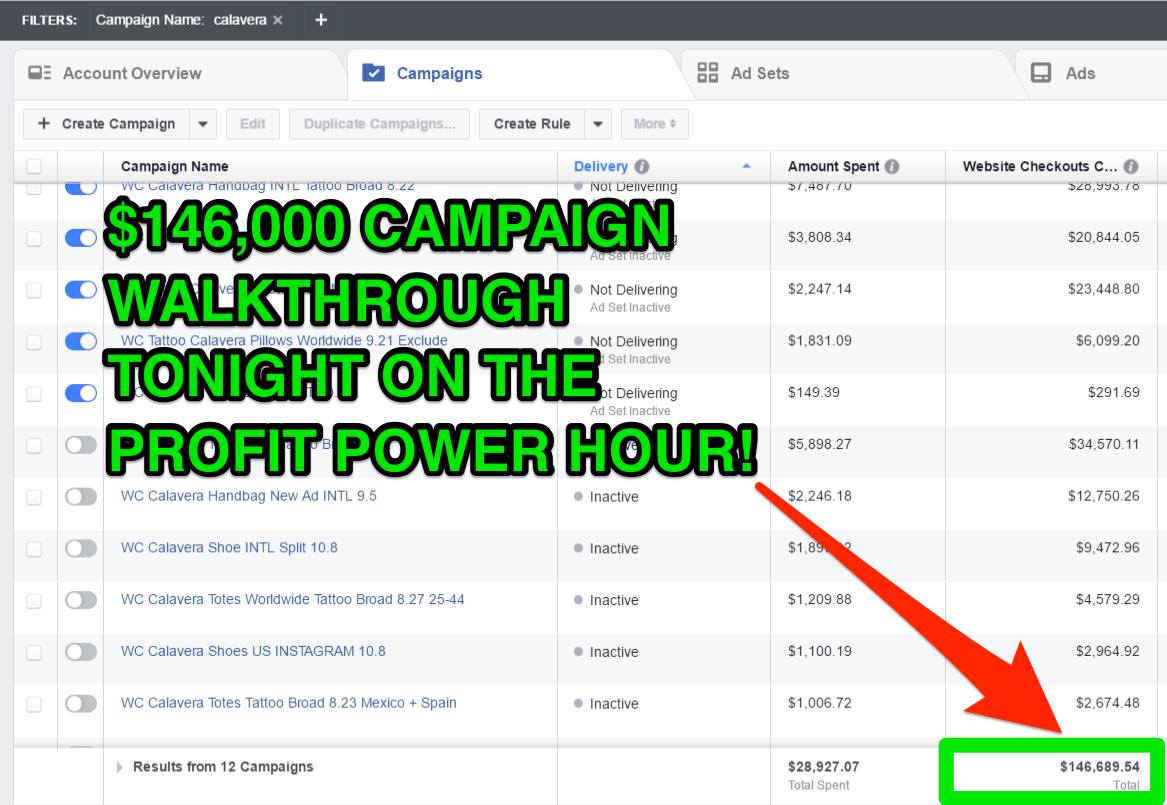Expand Results from 12 Campaigns row
The height and width of the screenshot is (805, 1167).
click(x=121, y=767)
